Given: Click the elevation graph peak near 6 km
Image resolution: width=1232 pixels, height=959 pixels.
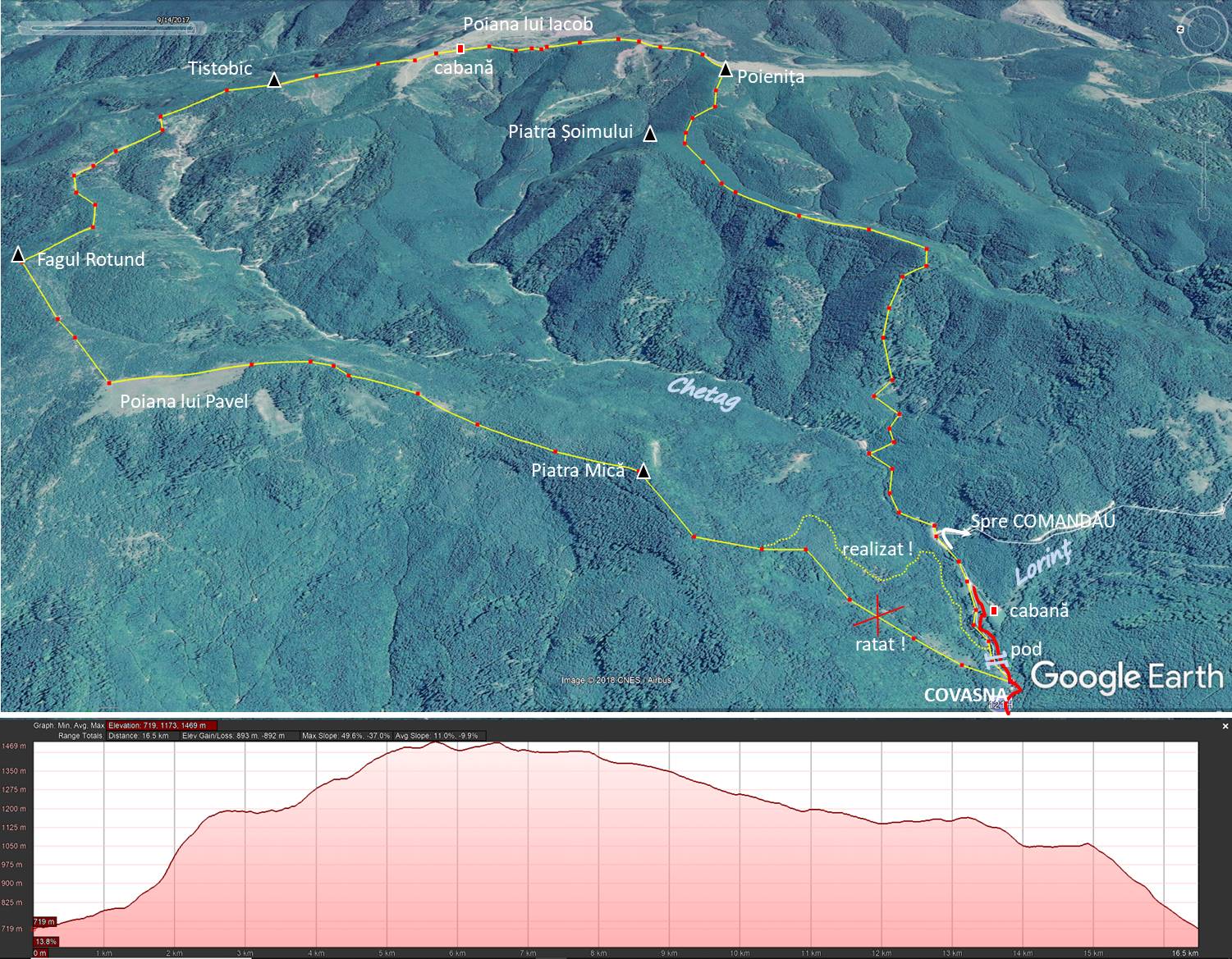Looking at the screenshot, I should pyautogui.click(x=437, y=742).
